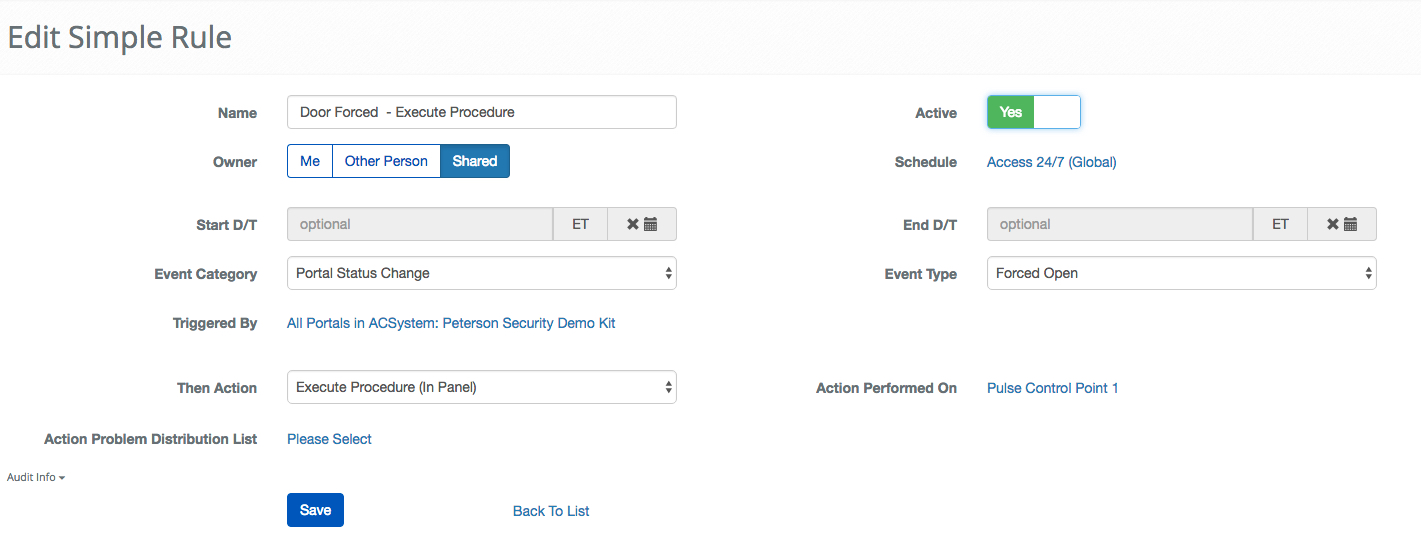Click Please Select for distribution list

(329, 439)
